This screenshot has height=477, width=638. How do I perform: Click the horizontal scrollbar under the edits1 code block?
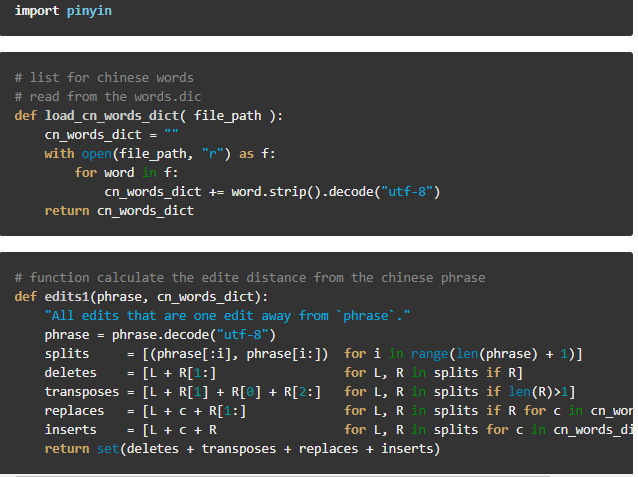point(283,475)
